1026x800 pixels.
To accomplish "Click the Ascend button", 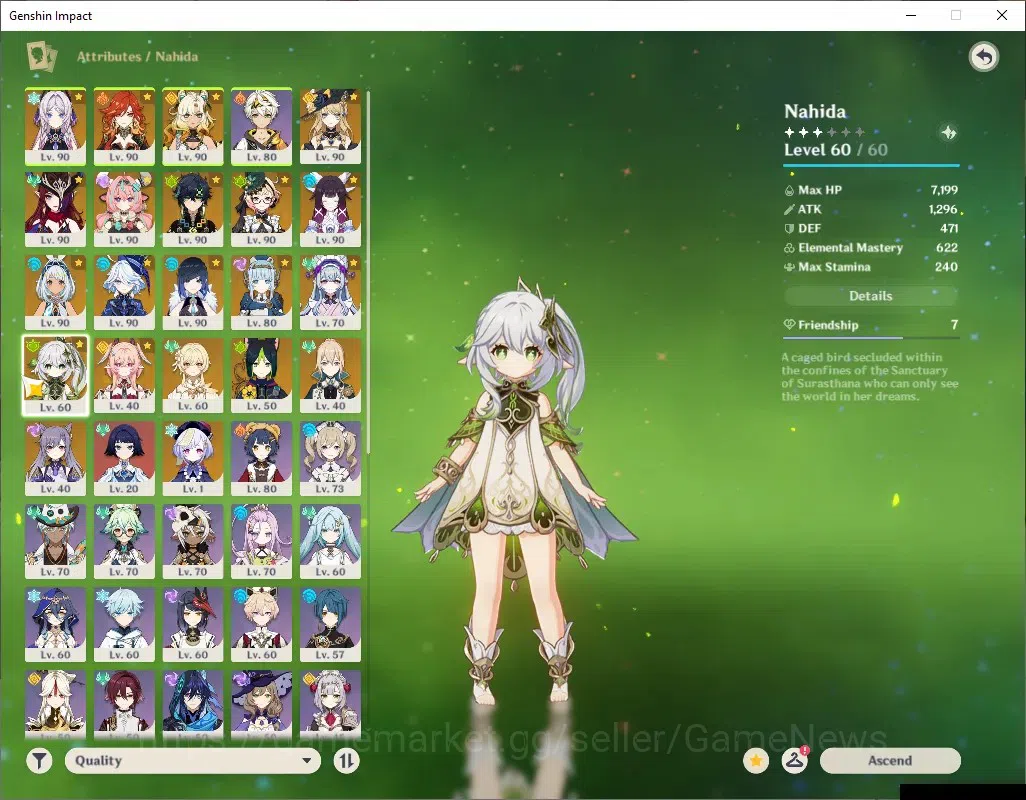I will (890, 761).
